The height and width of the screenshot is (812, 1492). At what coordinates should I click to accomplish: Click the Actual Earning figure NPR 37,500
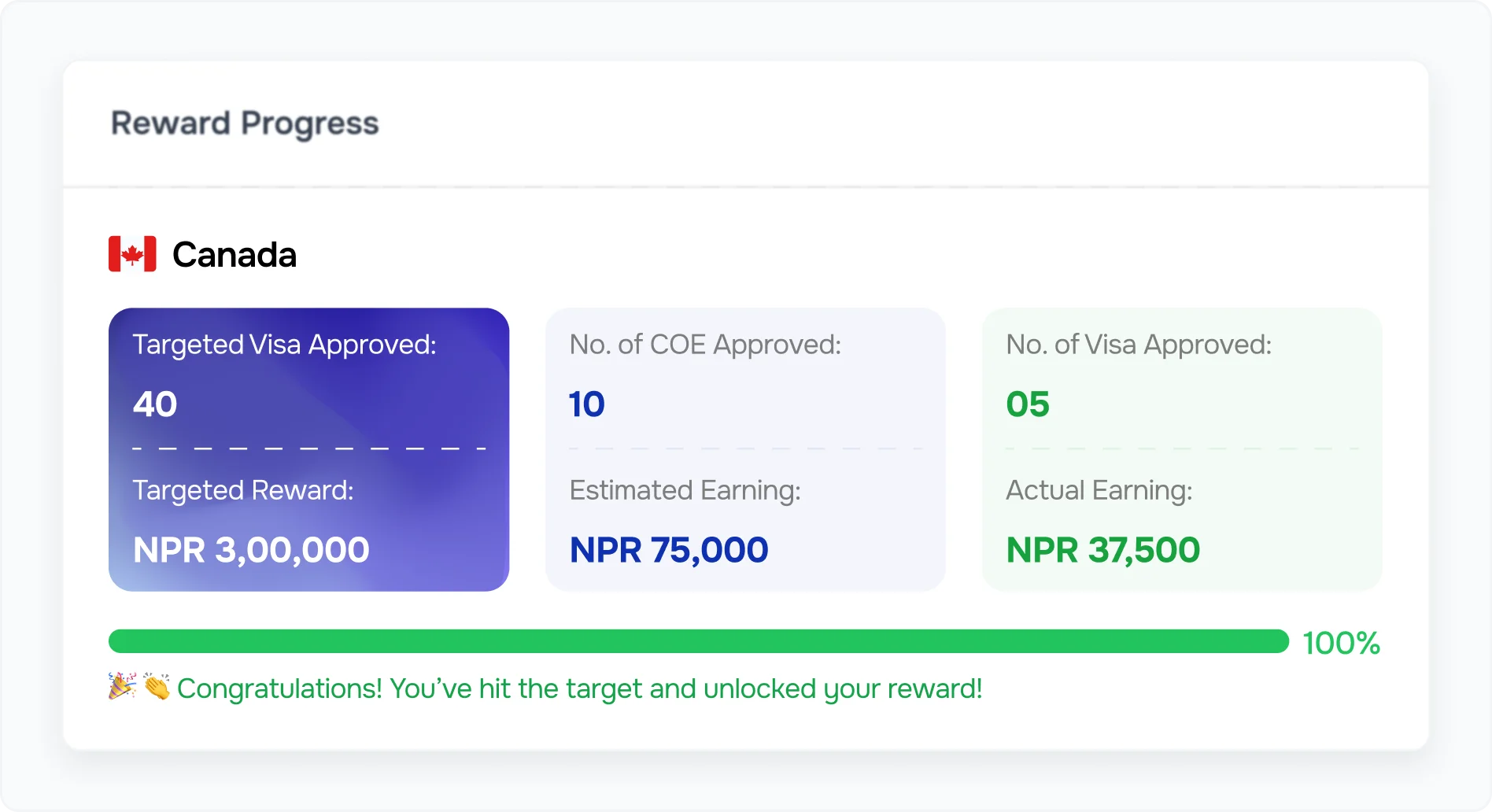pyautogui.click(x=1102, y=549)
